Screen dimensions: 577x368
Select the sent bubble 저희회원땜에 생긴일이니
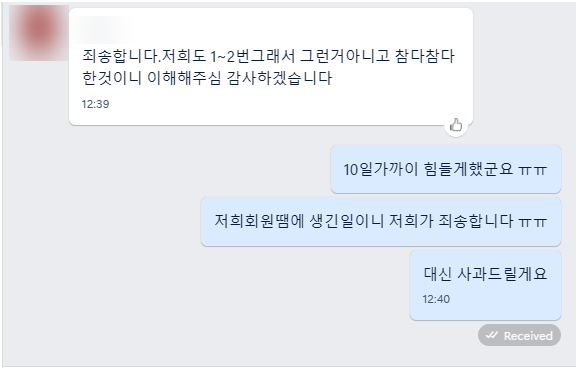[380, 222]
